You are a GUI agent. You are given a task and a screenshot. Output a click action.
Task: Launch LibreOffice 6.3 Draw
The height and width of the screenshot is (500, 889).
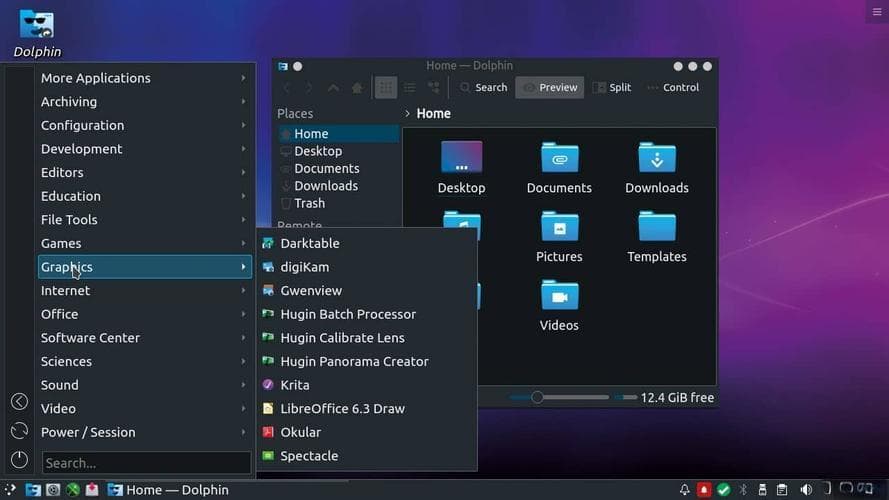[367, 409]
